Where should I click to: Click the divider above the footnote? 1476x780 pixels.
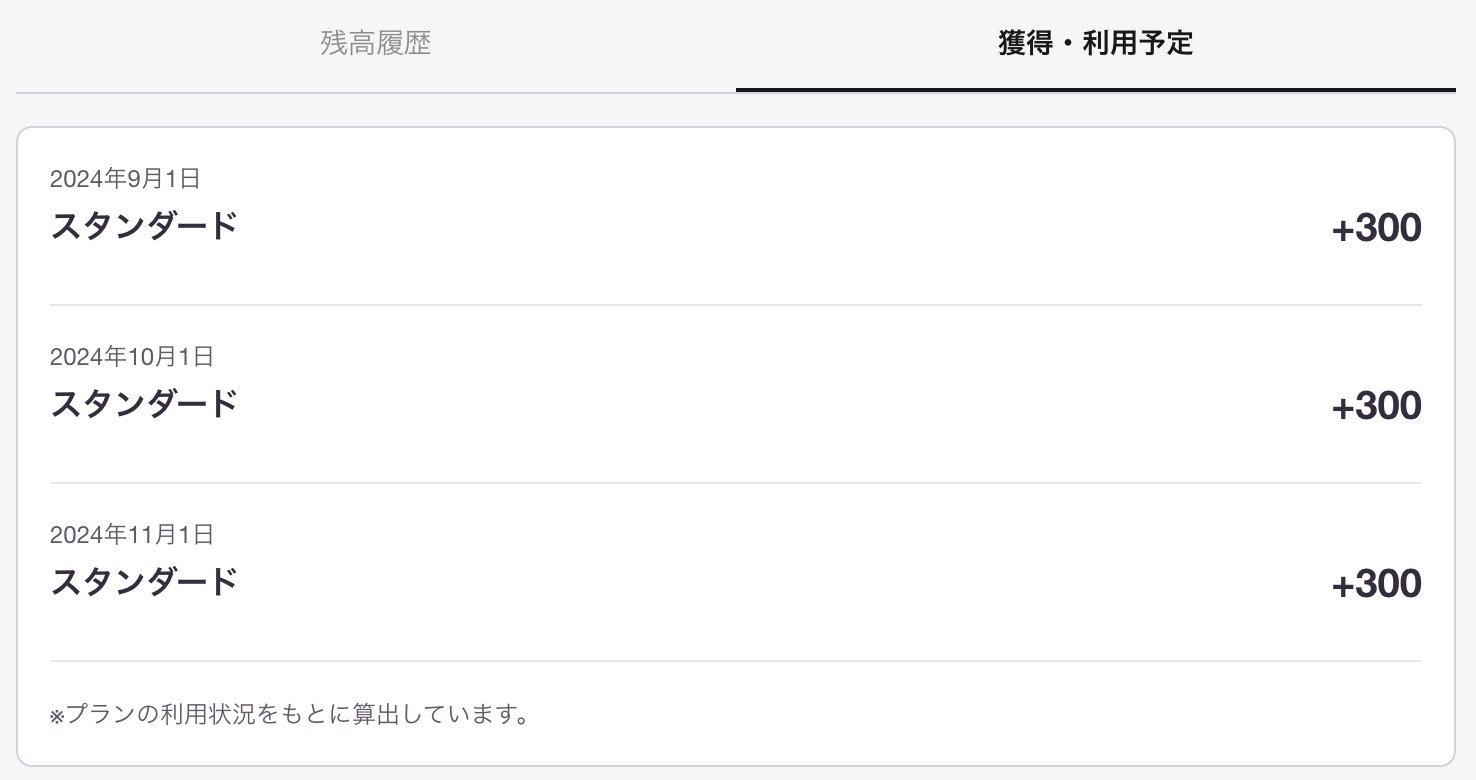[x=735, y=661]
